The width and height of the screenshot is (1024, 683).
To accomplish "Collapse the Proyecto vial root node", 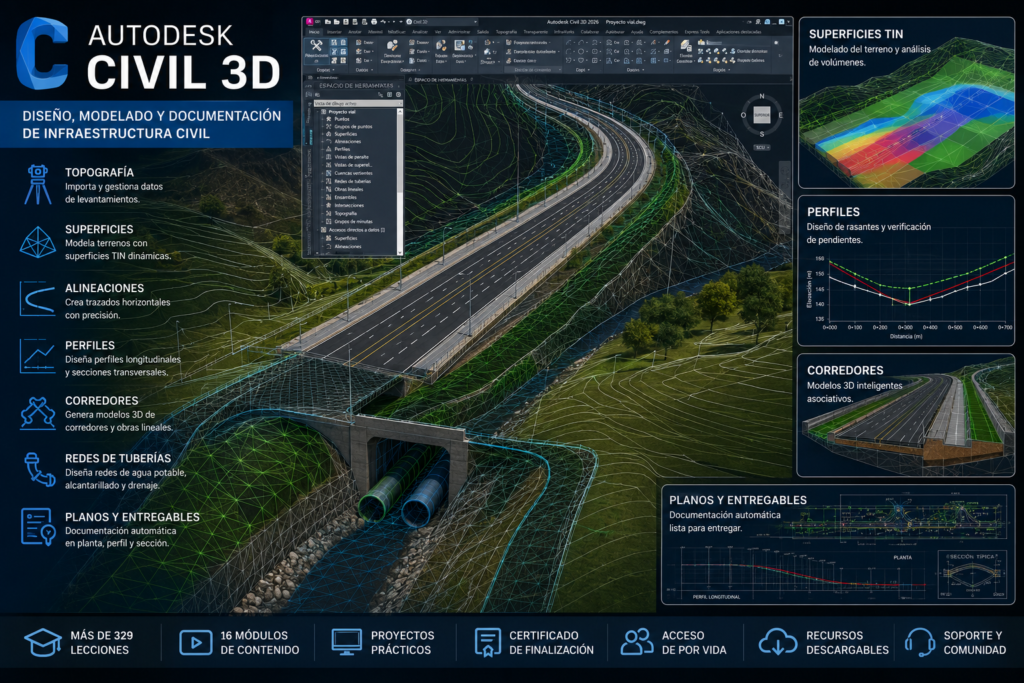I will [317, 112].
